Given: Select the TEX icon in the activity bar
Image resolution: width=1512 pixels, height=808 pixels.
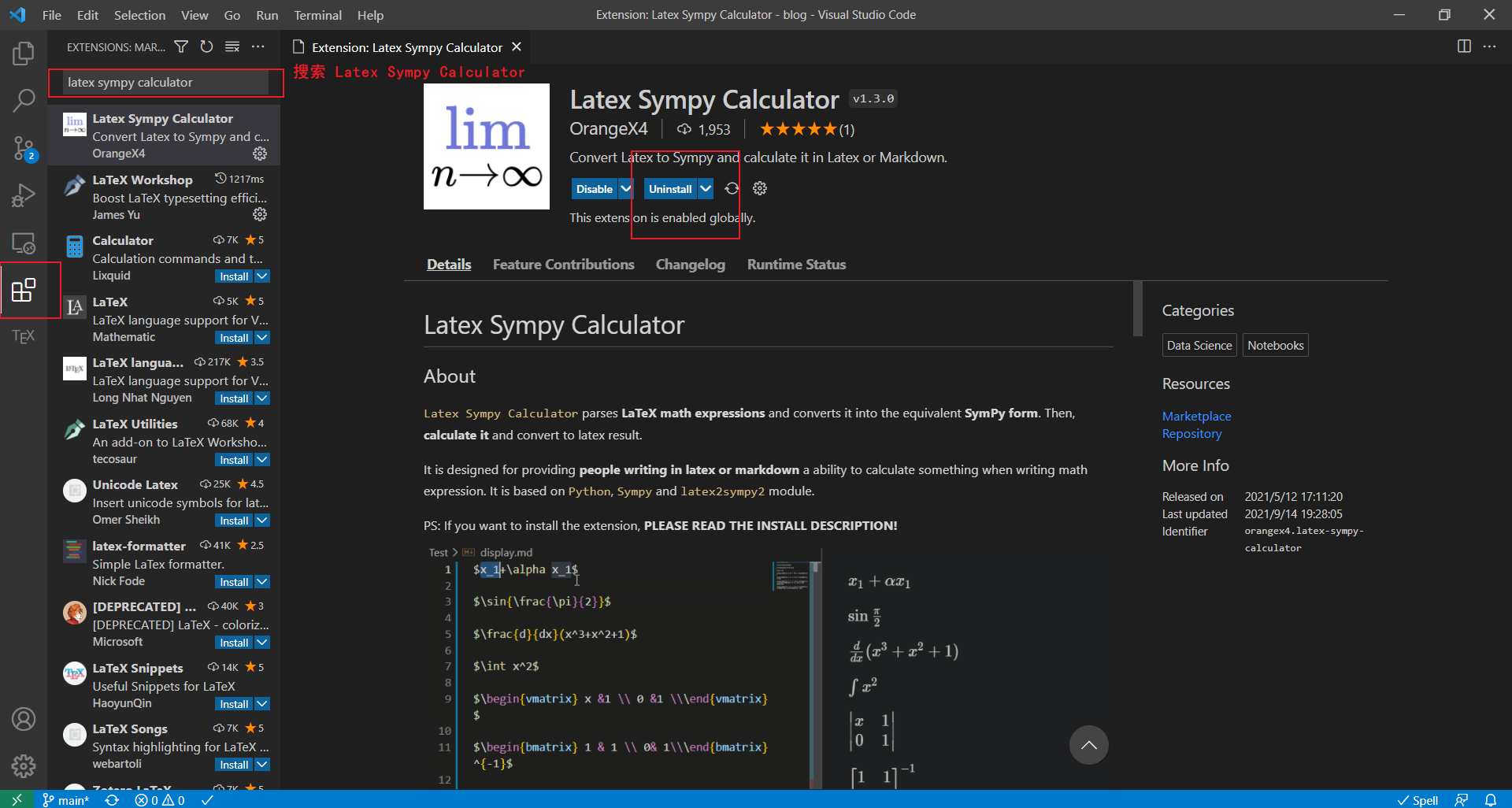Looking at the screenshot, I should (21, 336).
